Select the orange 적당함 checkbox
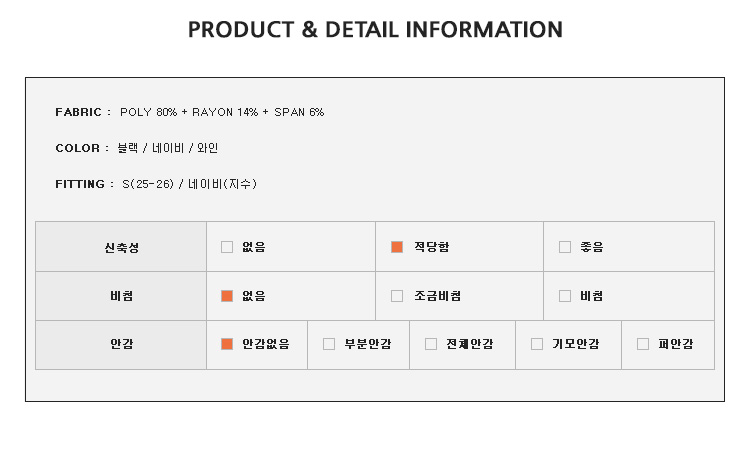This screenshot has width=750, height=449. coord(397,247)
